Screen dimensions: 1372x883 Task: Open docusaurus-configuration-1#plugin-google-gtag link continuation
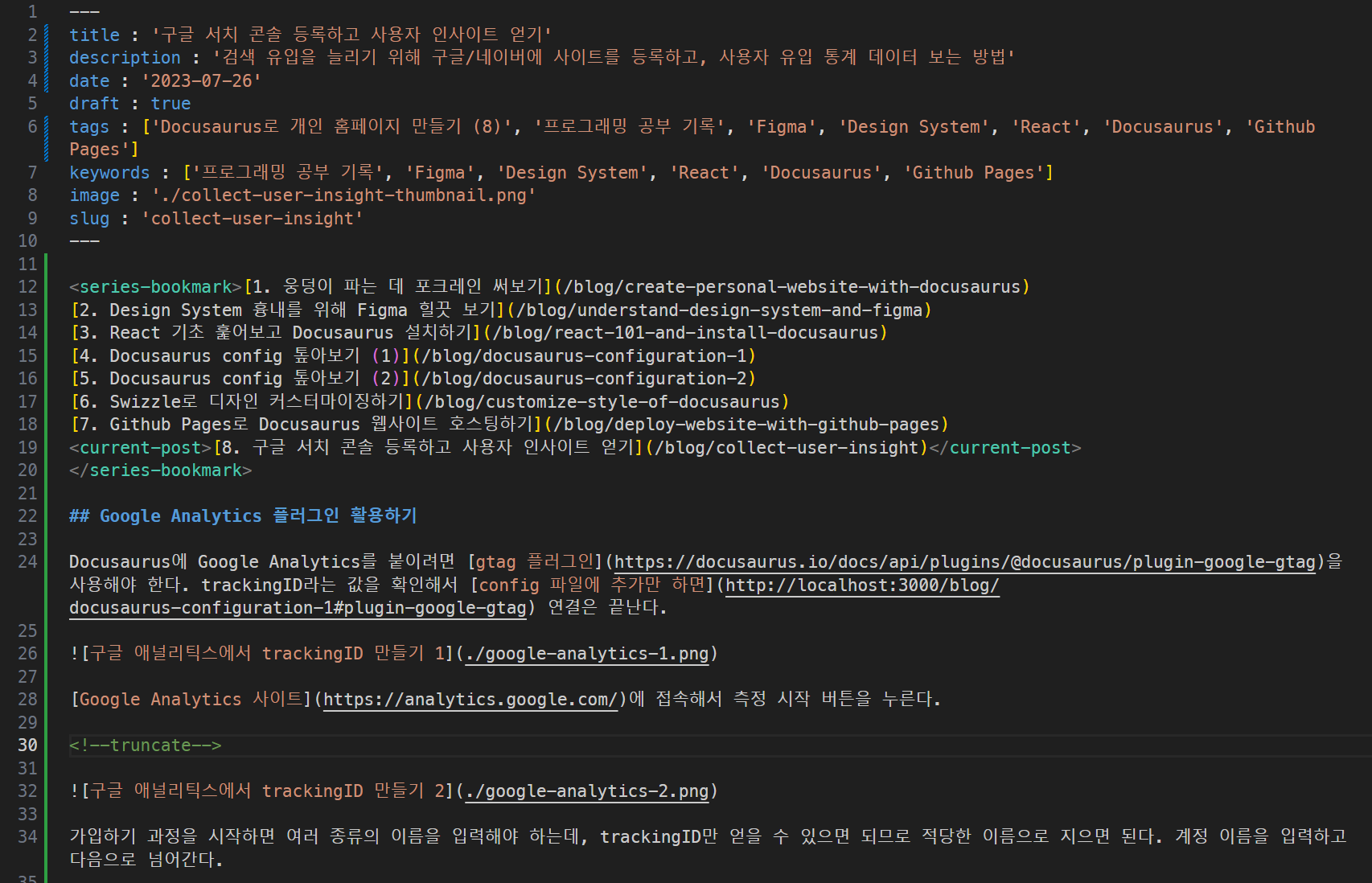tap(298, 608)
